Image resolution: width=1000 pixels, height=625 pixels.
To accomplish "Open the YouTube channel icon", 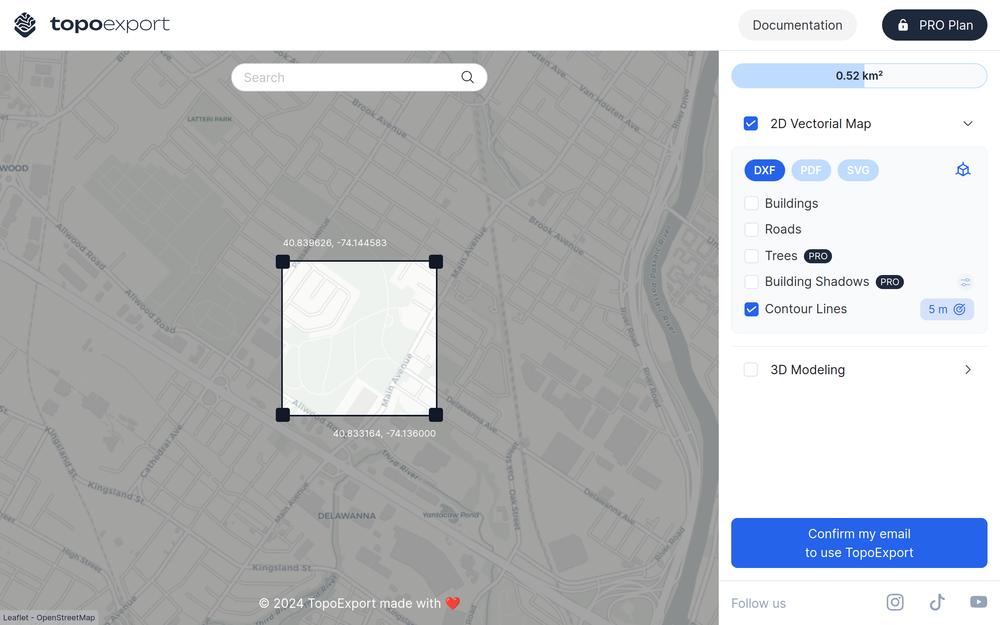I will (x=978, y=602).
